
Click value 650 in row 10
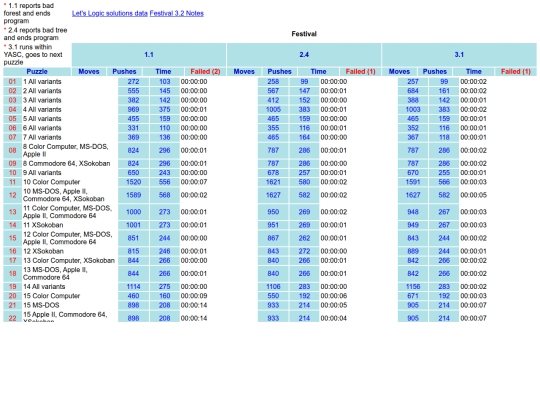click(133, 173)
